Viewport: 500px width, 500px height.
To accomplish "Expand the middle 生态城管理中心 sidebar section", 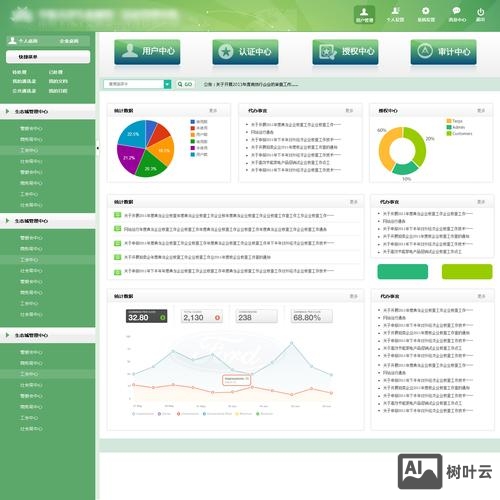I will click(x=48, y=221).
